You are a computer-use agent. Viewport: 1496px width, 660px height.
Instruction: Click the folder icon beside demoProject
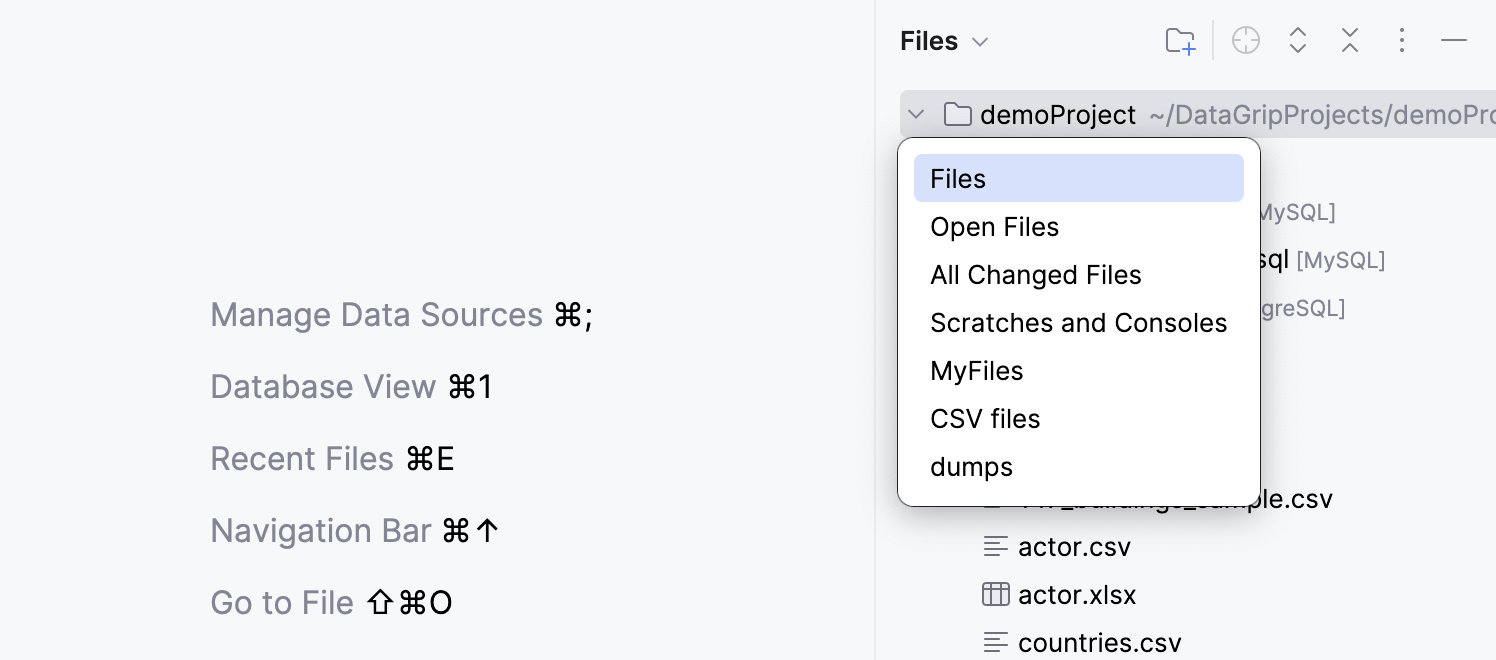click(957, 114)
